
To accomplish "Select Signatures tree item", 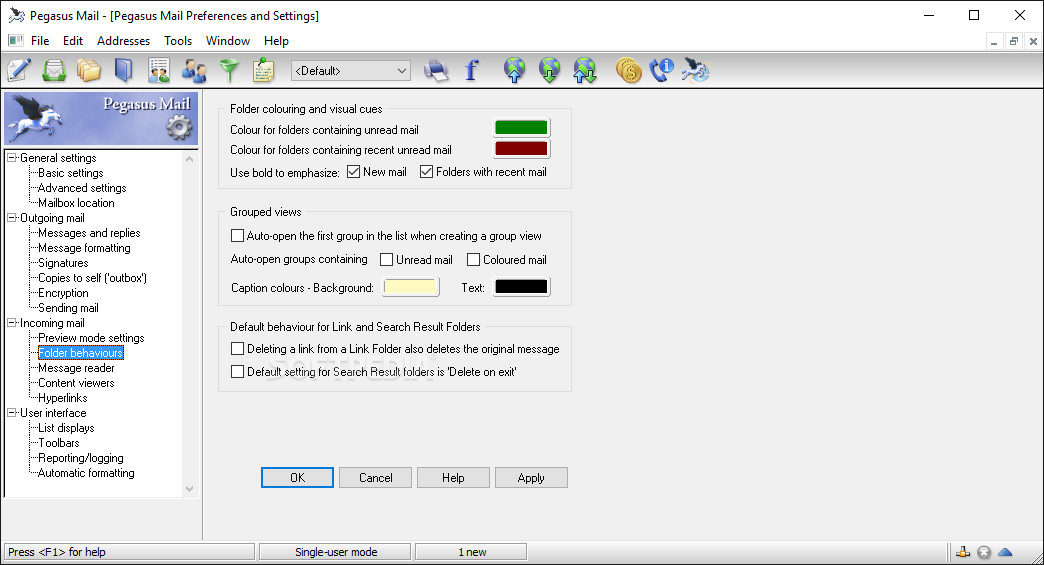I will click(63, 263).
